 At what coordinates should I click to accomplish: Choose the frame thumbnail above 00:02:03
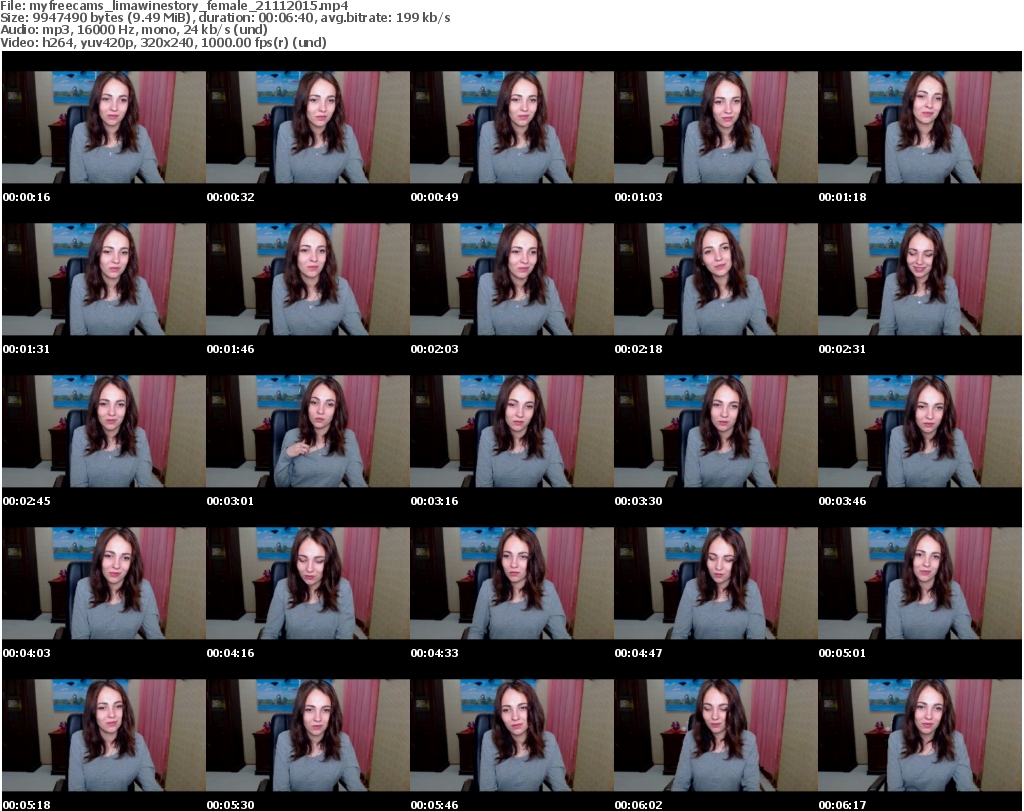tap(512, 279)
